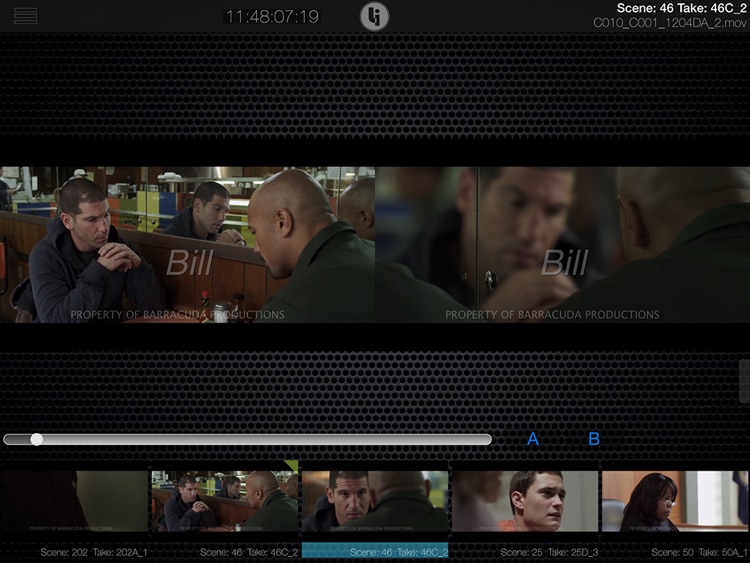Open the hamburger menu icon

[x=25, y=16]
